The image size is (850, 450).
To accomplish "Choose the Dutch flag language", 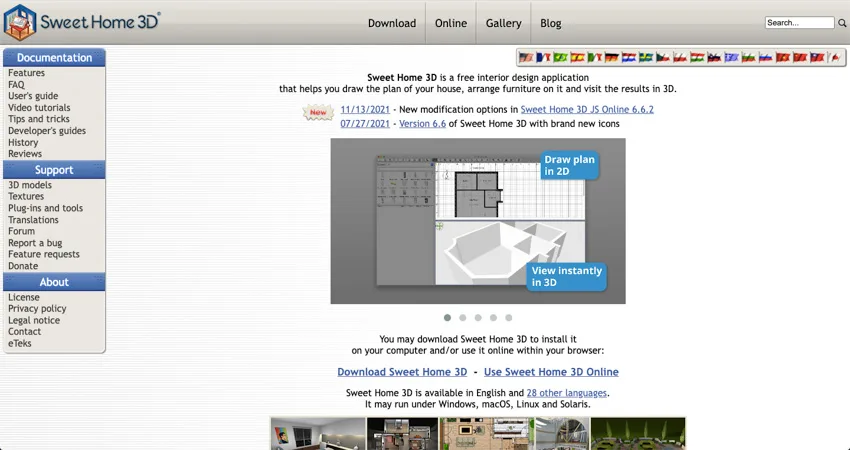I will (x=628, y=57).
